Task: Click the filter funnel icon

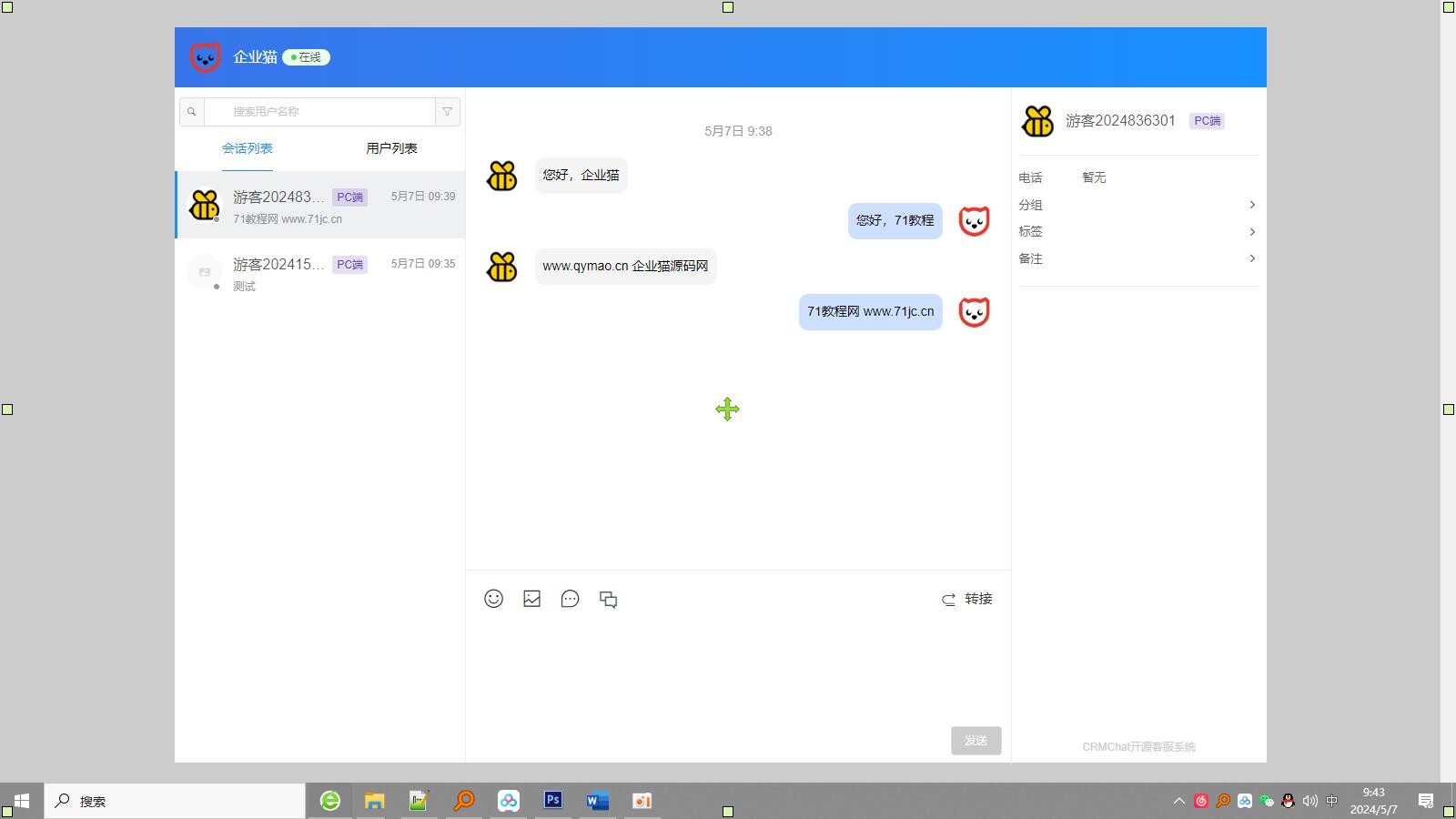Action: point(448,112)
